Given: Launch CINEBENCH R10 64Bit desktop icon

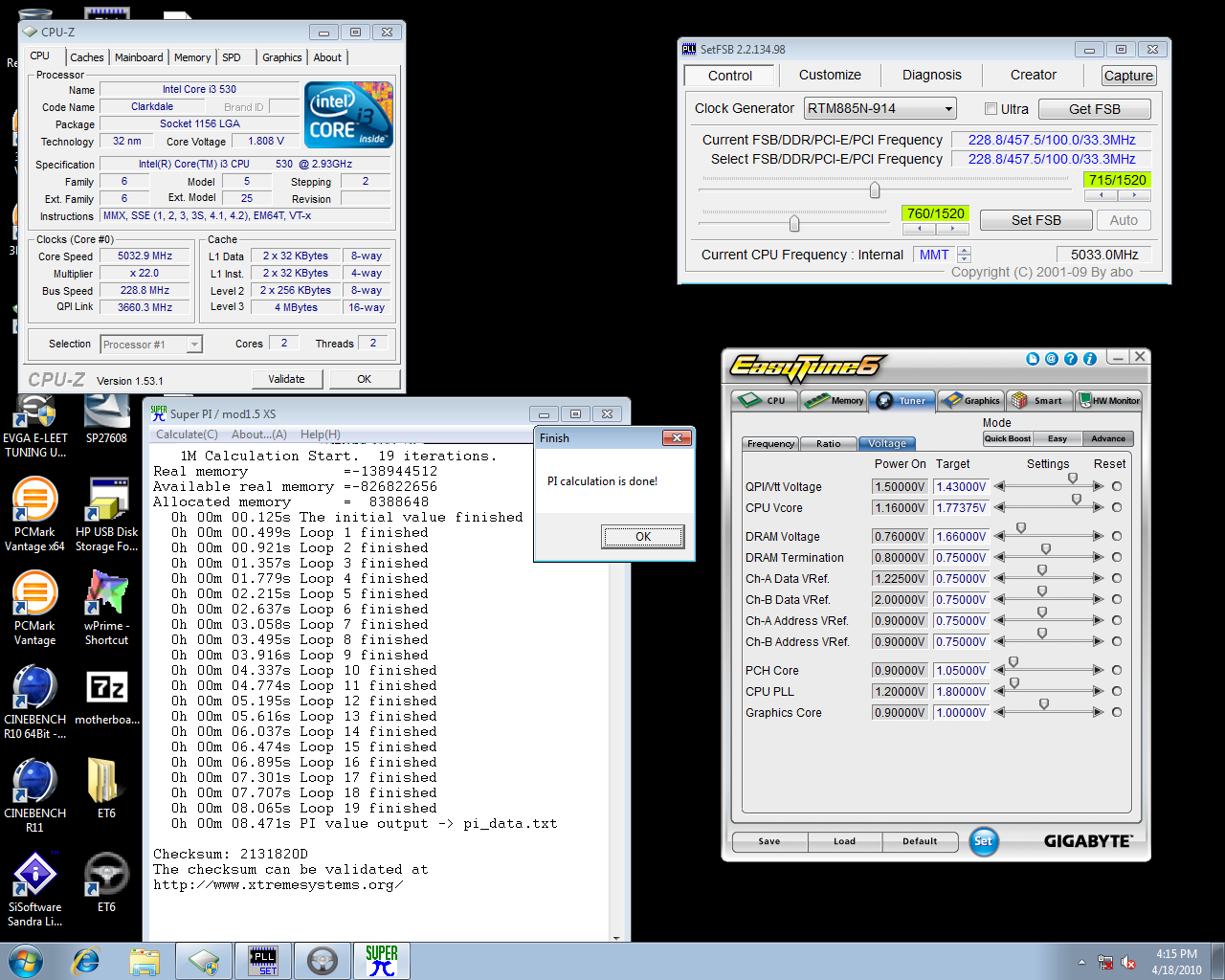Looking at the screenshot, I should 34,702.
